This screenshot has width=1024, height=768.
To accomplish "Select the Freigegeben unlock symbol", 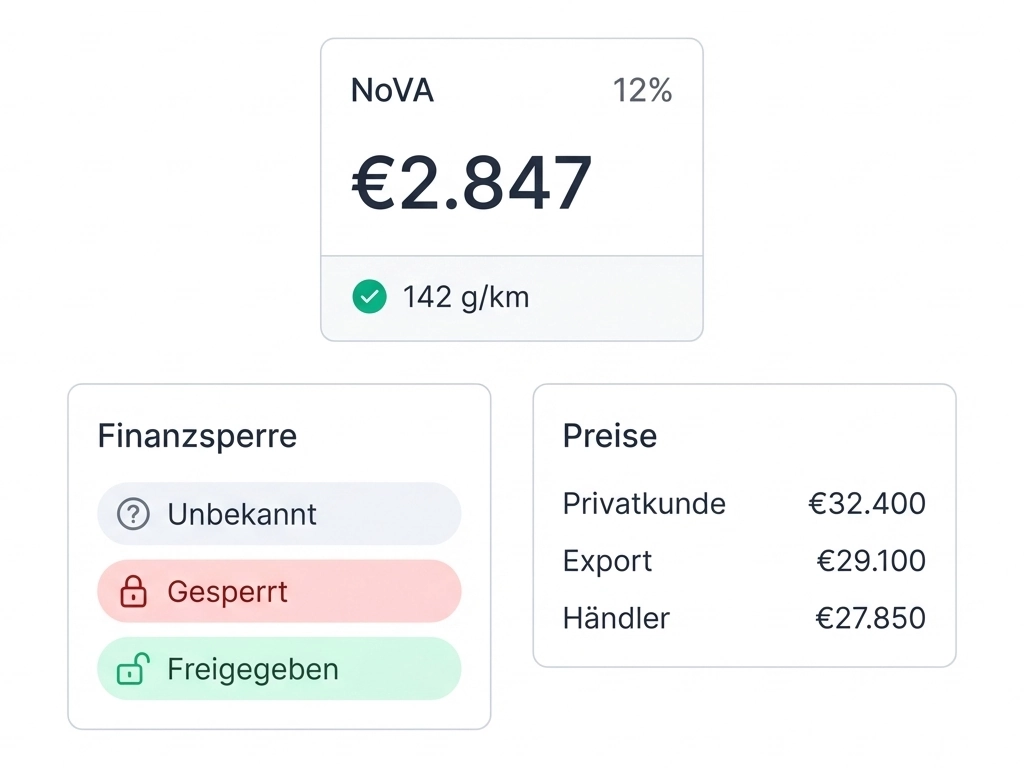I will tap(131, 669).
